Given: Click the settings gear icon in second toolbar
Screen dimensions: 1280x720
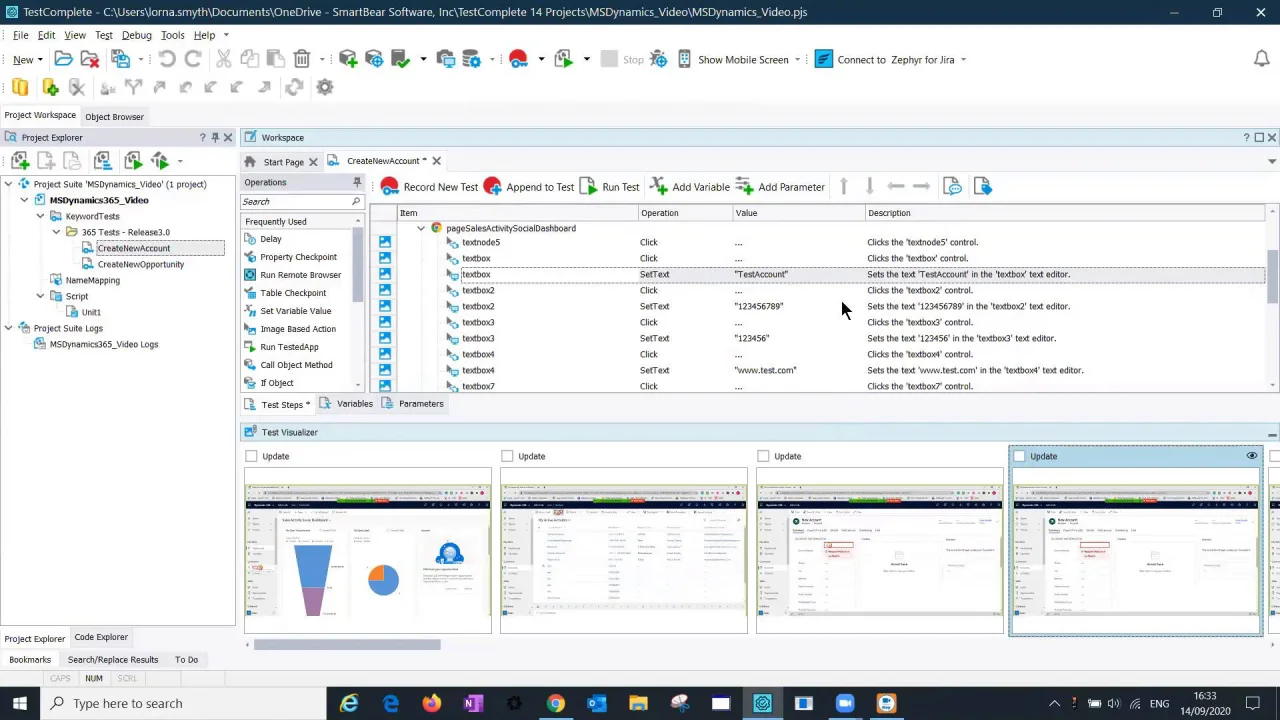Looking at the screenshot, I should (x=325, y=87).
